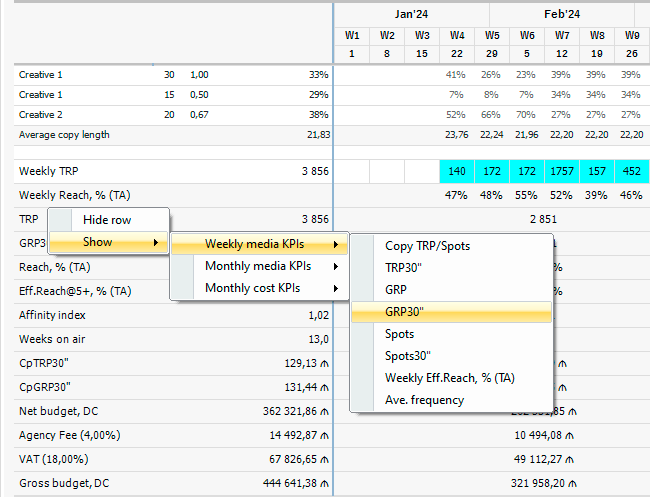The image size is (650, 497).
Task: Click Weeks on air value 13,0
Action: (x=318, y=339)
